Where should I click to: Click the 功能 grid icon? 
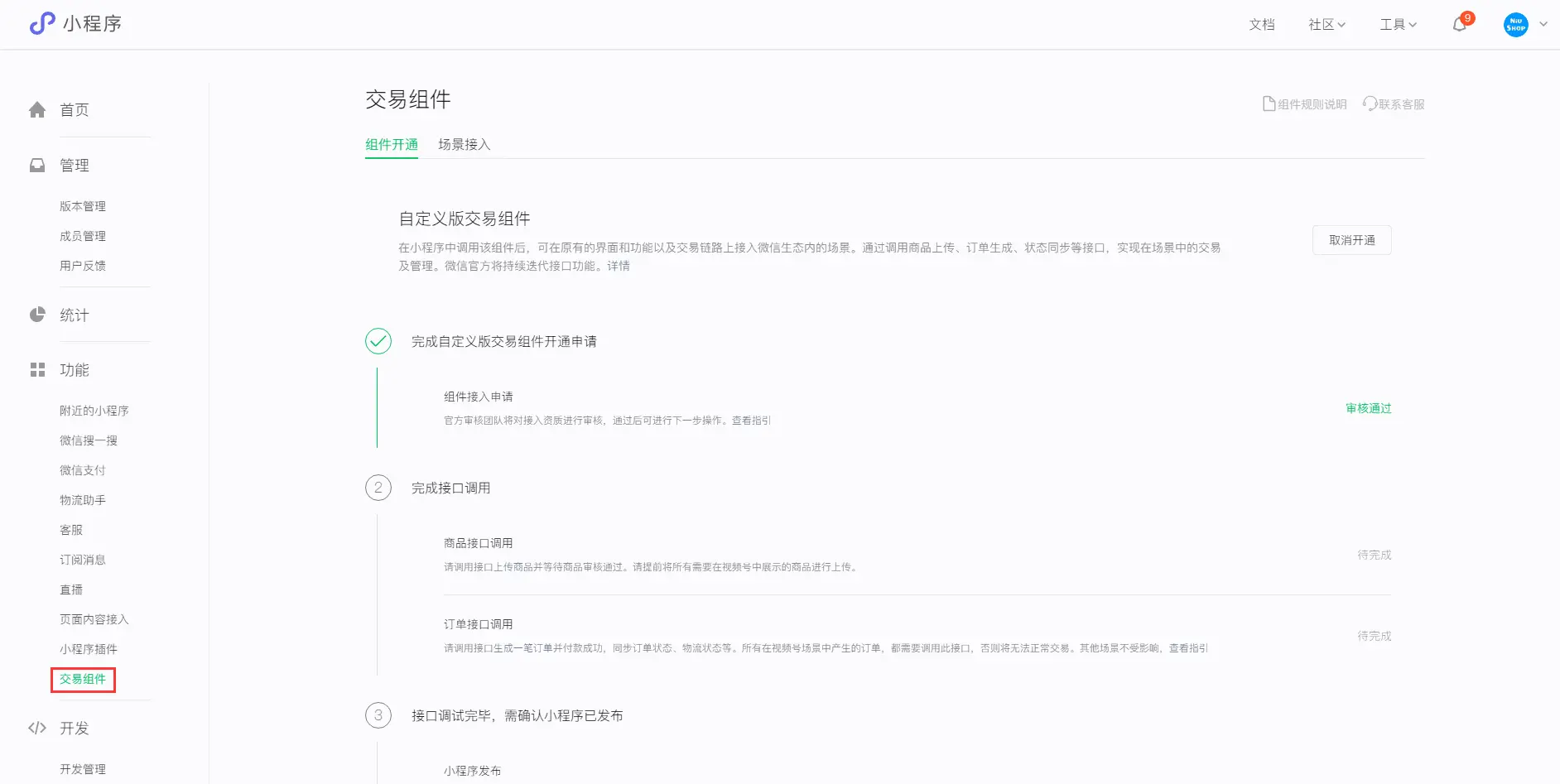[37, 370]
